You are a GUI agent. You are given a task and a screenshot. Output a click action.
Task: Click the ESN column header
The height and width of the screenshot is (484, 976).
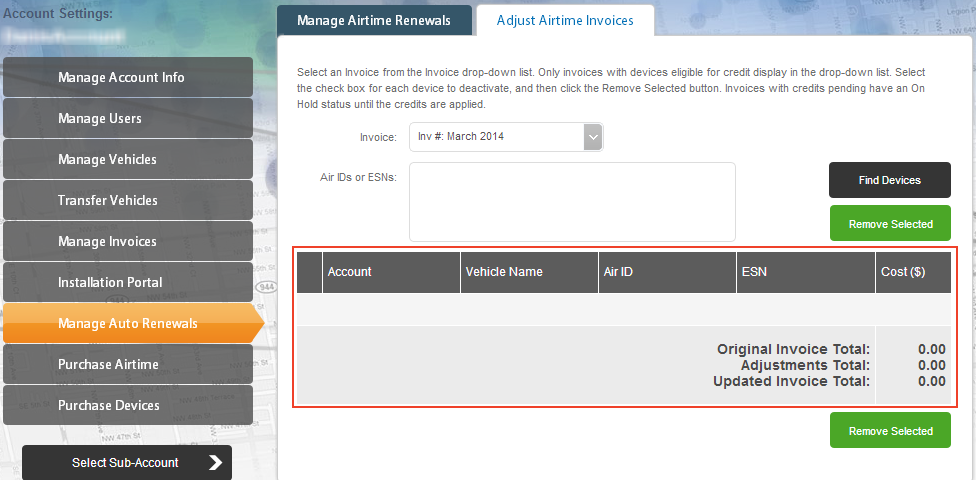pyautogui.click(x=806, y=272)
